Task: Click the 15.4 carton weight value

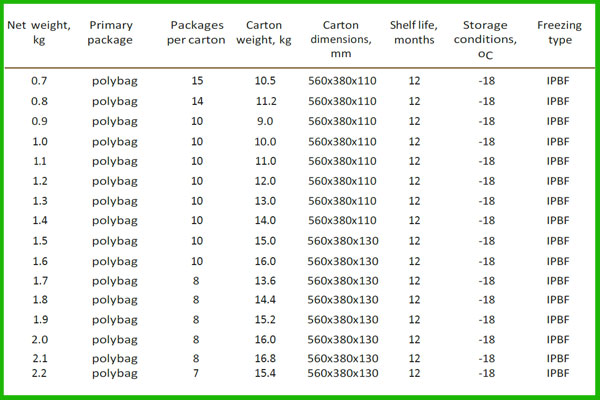Action: pos(265,373)
